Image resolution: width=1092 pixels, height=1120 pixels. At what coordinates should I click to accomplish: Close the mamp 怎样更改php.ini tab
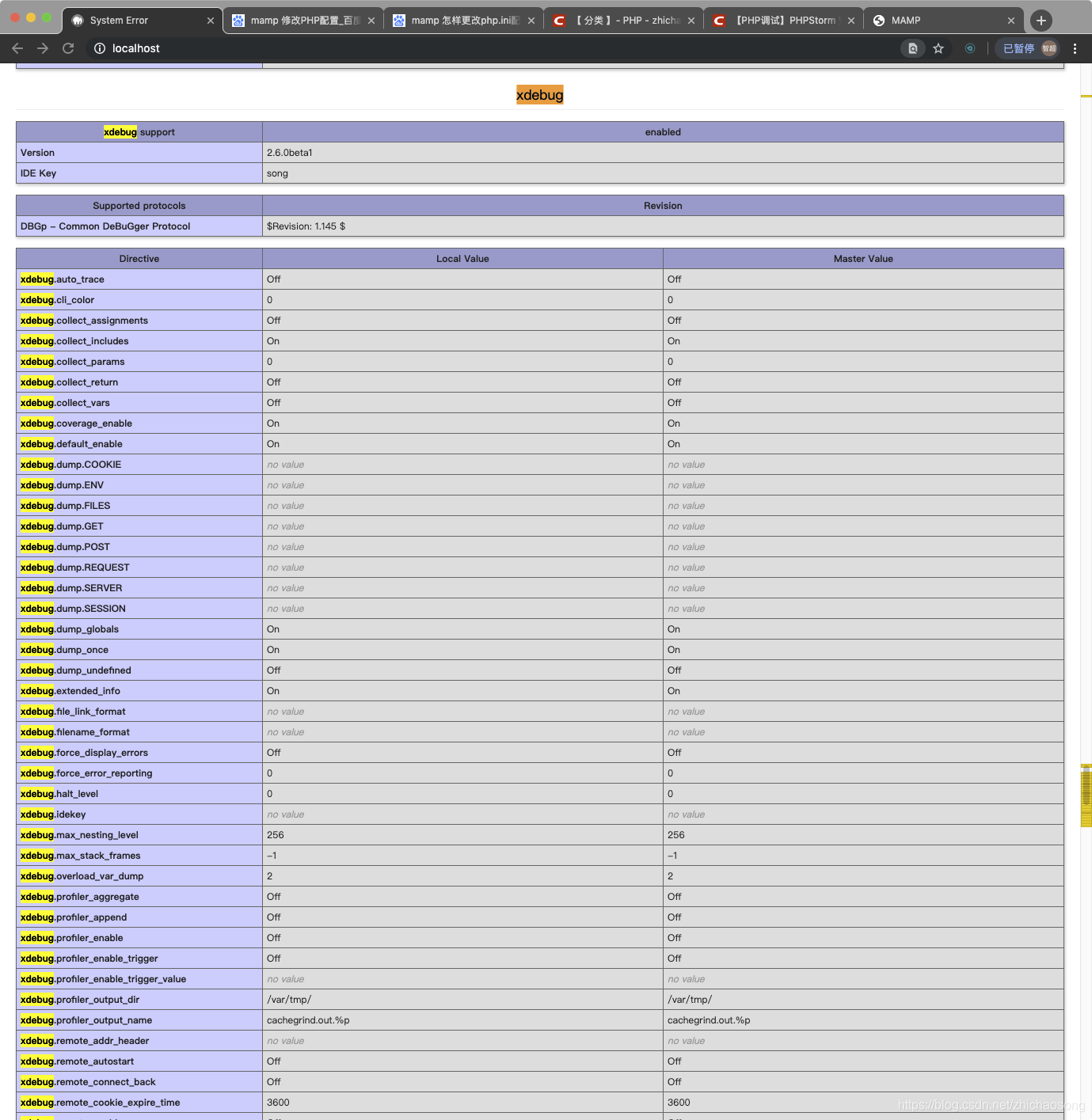pyautogui.click(x=531, y=21)
